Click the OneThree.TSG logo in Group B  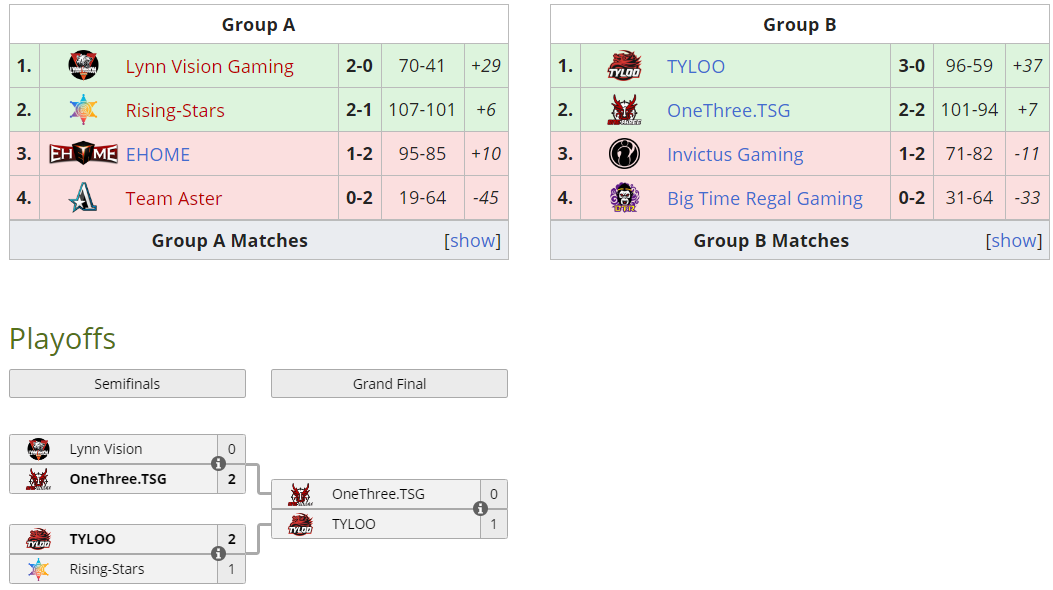(624, 109)
